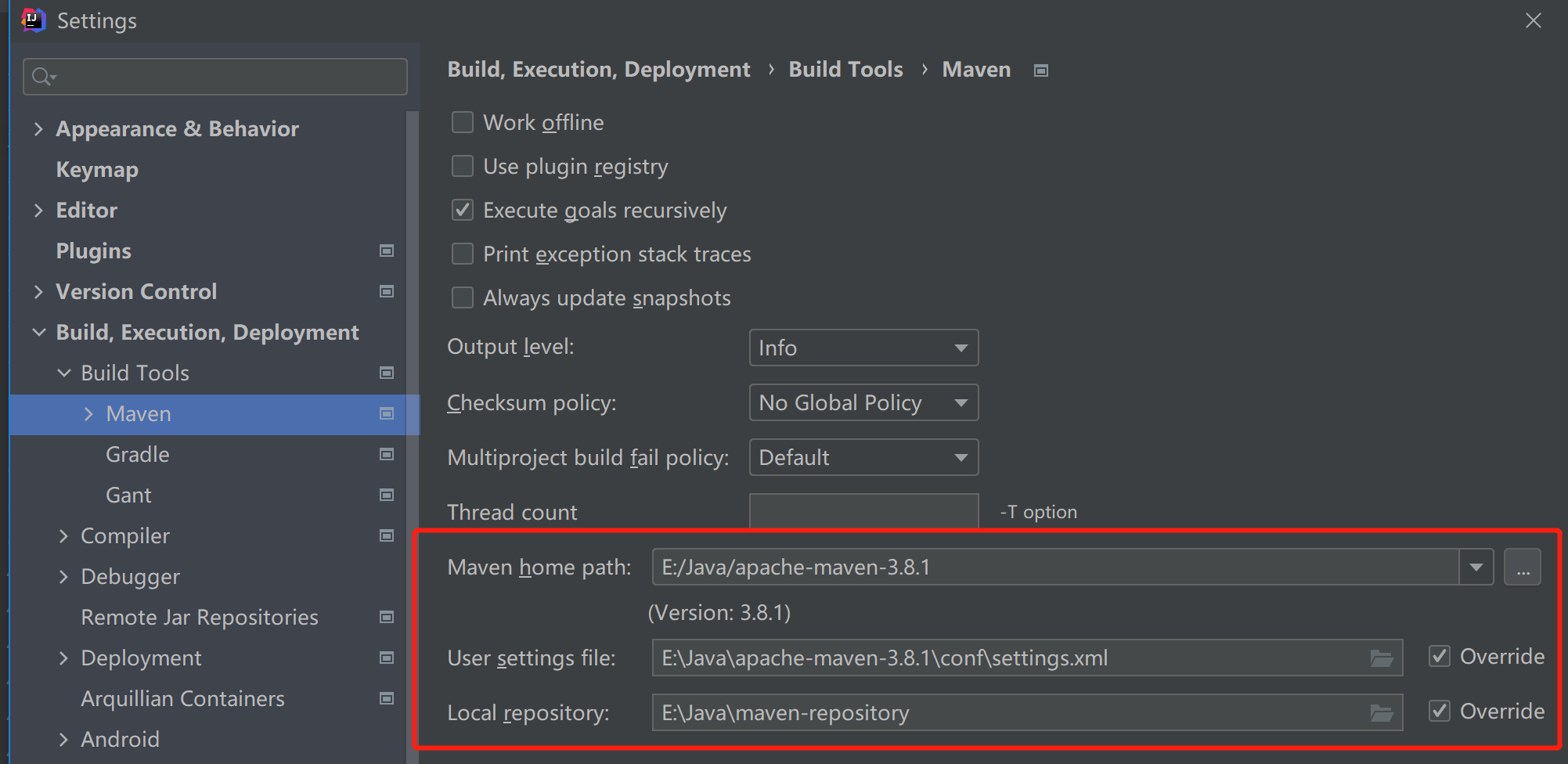Select Gant under Build Tools
1568x764 pixels.
click(128, 495)
